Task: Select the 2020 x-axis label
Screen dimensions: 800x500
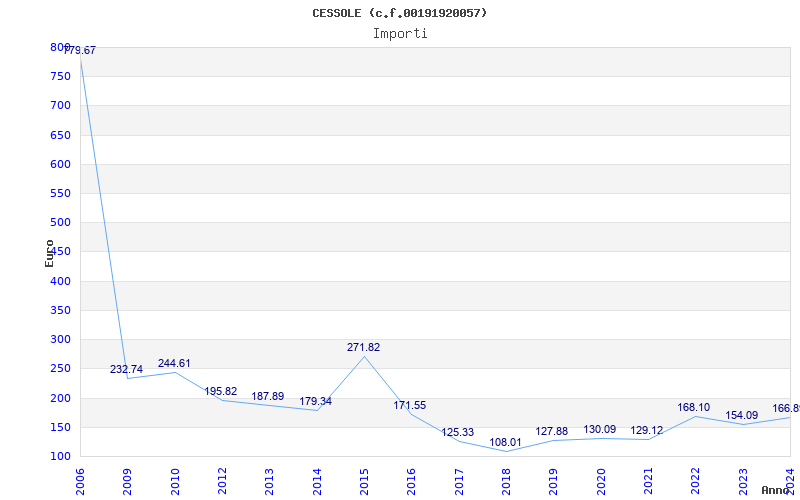Action: (x=601, y=482)
